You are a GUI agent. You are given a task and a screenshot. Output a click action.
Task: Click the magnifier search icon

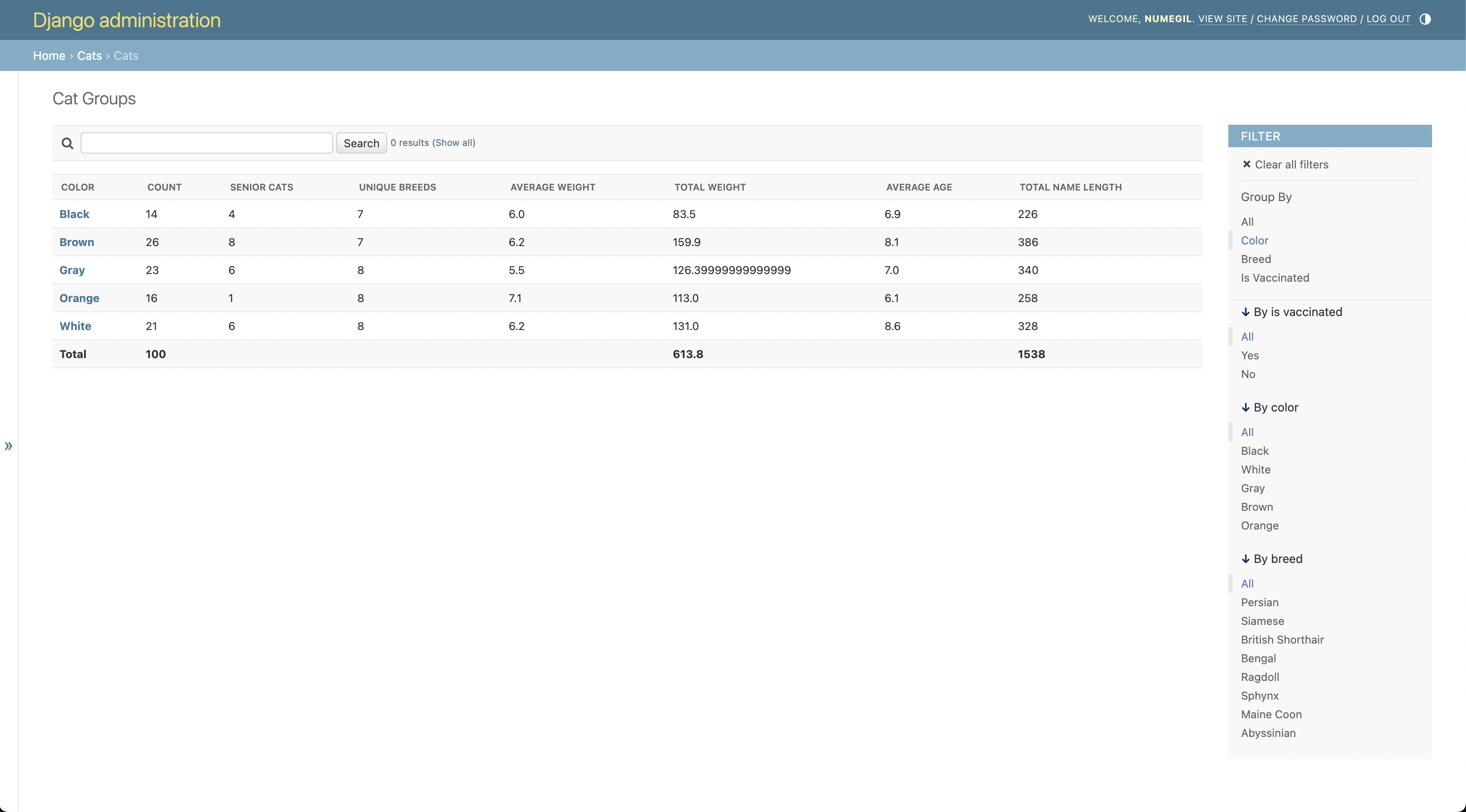(x=67, y=143)
